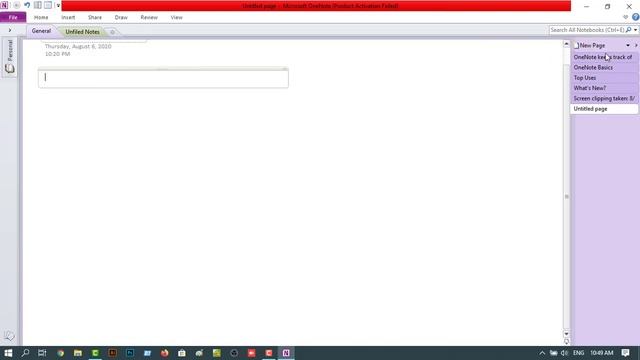Image resolution: width=640 pixels, height=360 pixels.
Task: Click the Full Page View icon
Action: [x=48, y=5]
